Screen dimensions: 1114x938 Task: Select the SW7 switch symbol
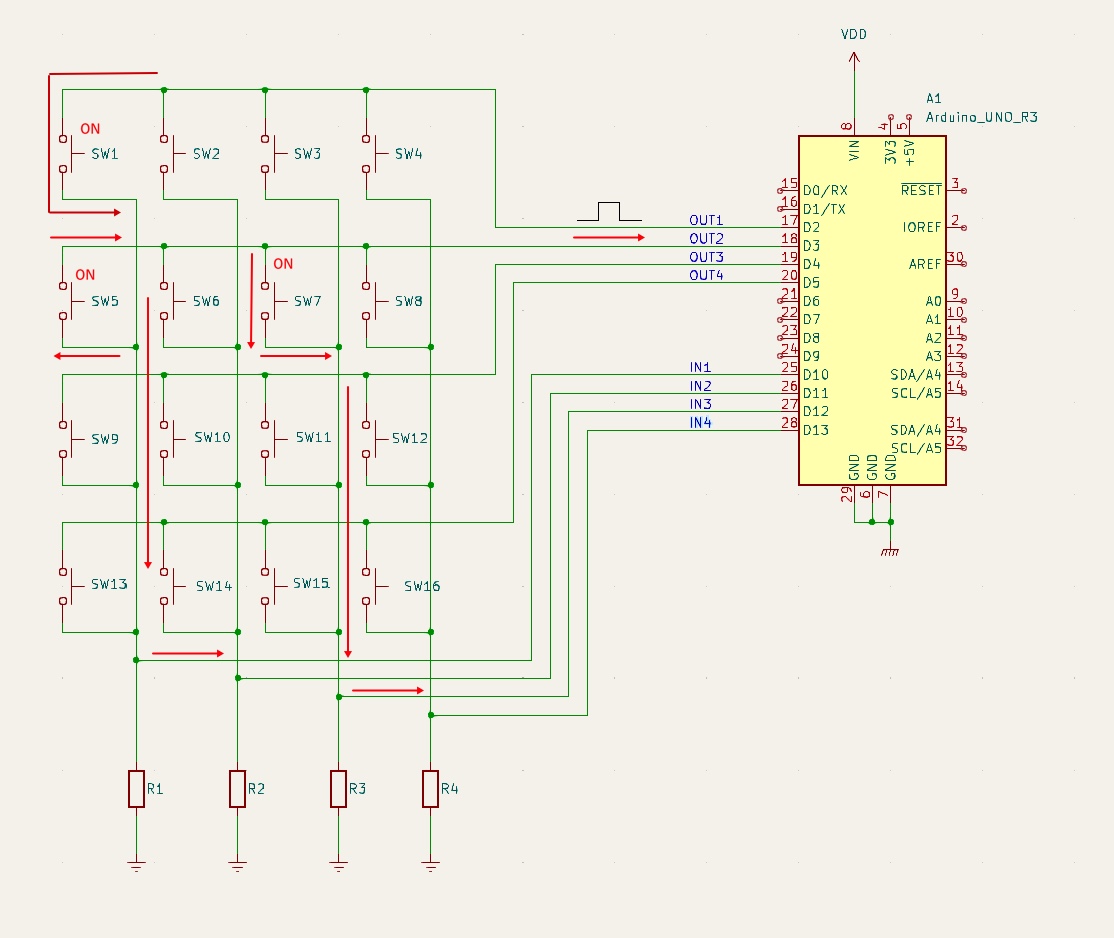[270, 301]
